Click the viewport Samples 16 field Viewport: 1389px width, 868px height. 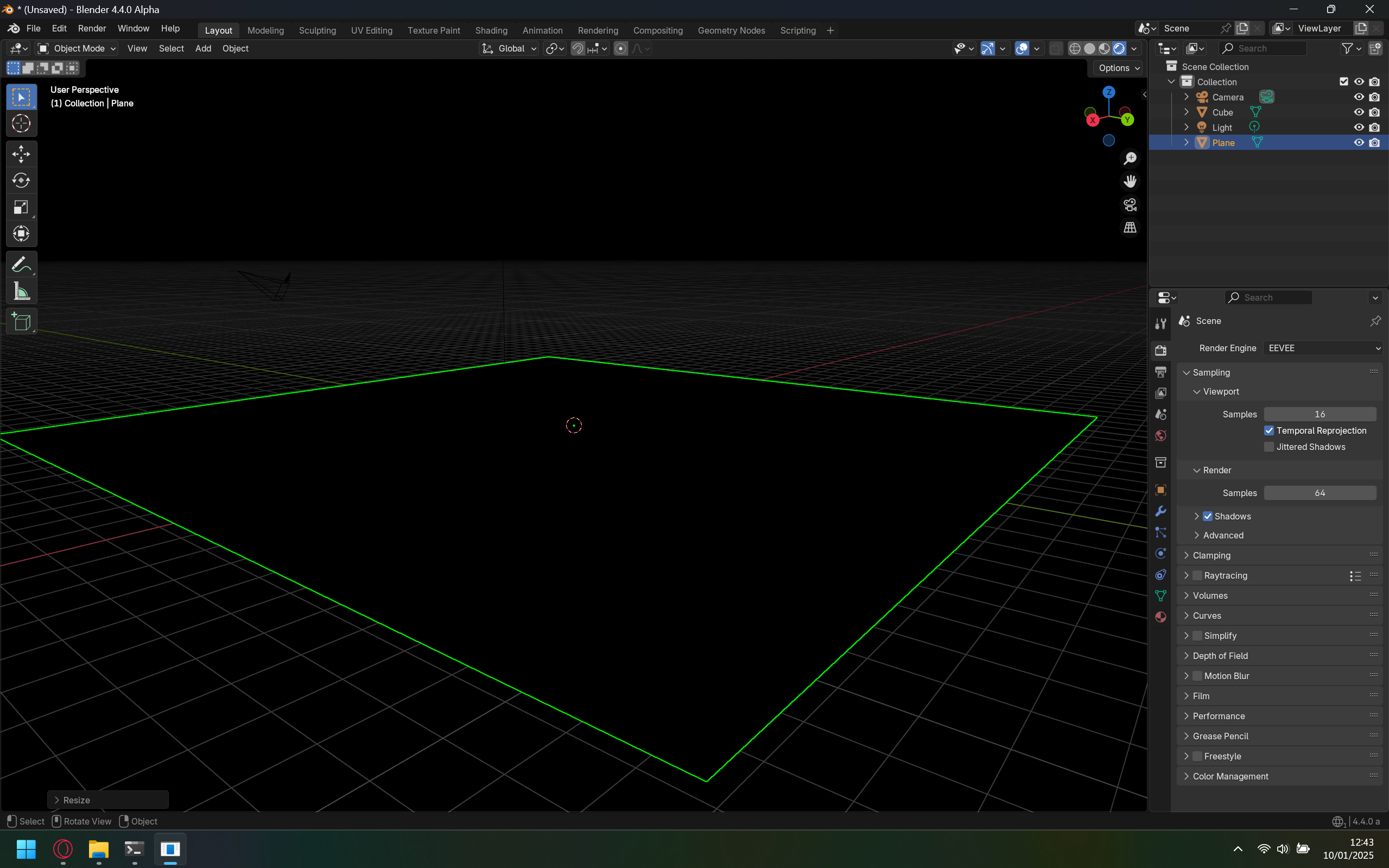pos(1320,414)
